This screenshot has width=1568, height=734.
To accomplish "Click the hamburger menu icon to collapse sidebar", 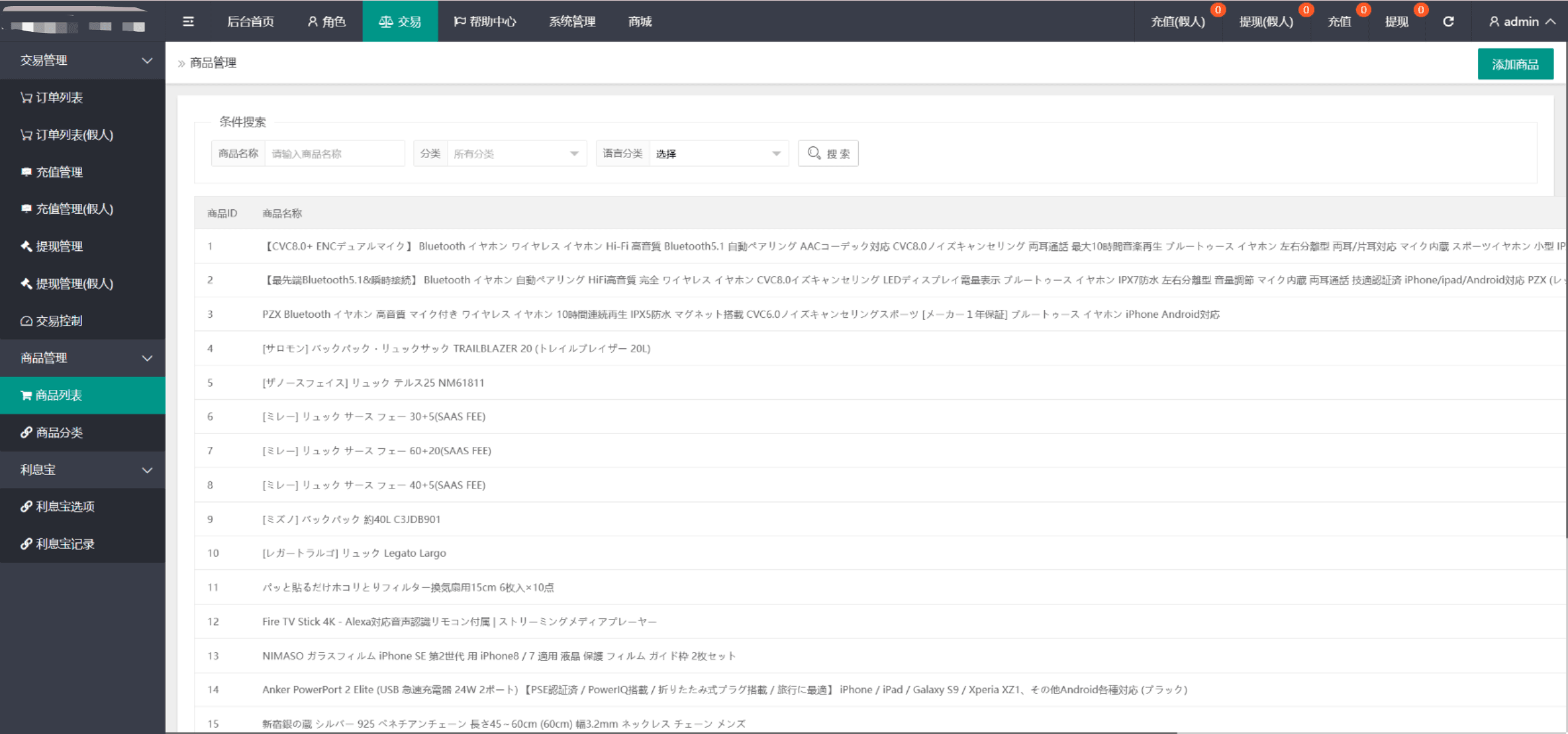I will coord(189,21).
